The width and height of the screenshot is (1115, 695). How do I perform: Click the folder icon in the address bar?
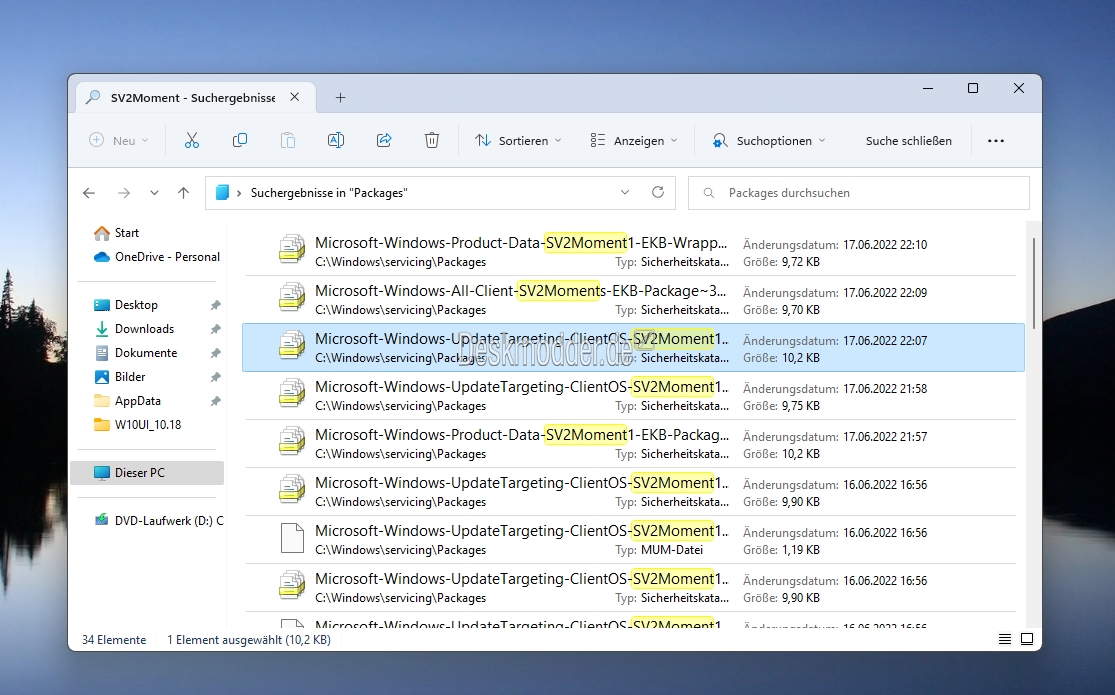coord(223,193)
